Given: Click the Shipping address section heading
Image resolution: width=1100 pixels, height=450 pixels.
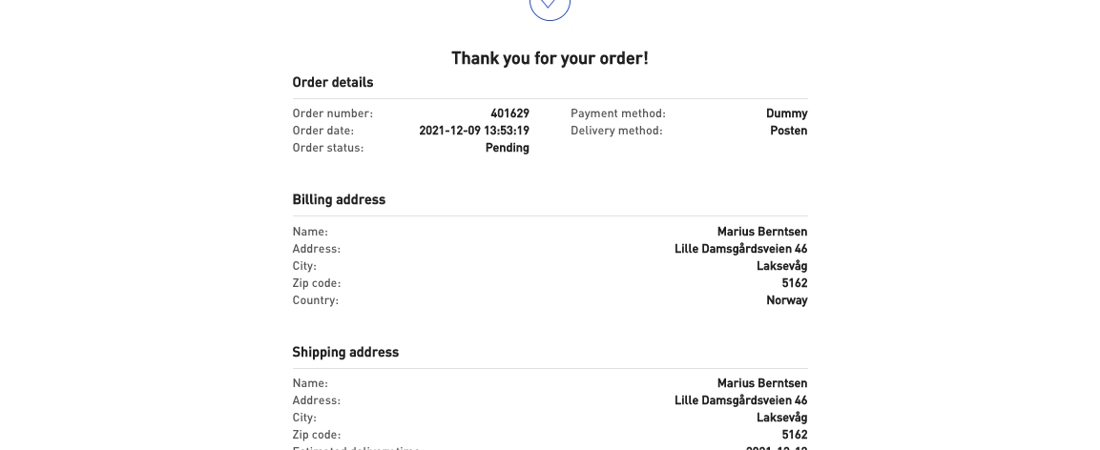Looking at the screenshot, I should 345,352.
